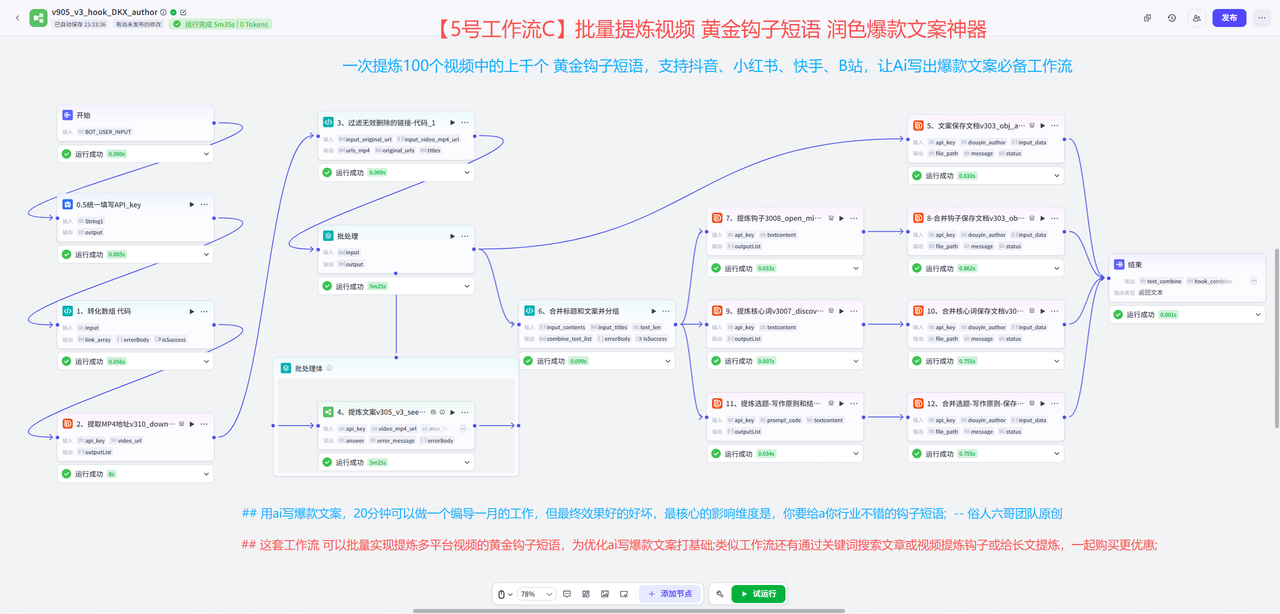The image size is (1280, 614).
Task: Expand 0.5统一填写API_key run result
Action: [206, 254]
